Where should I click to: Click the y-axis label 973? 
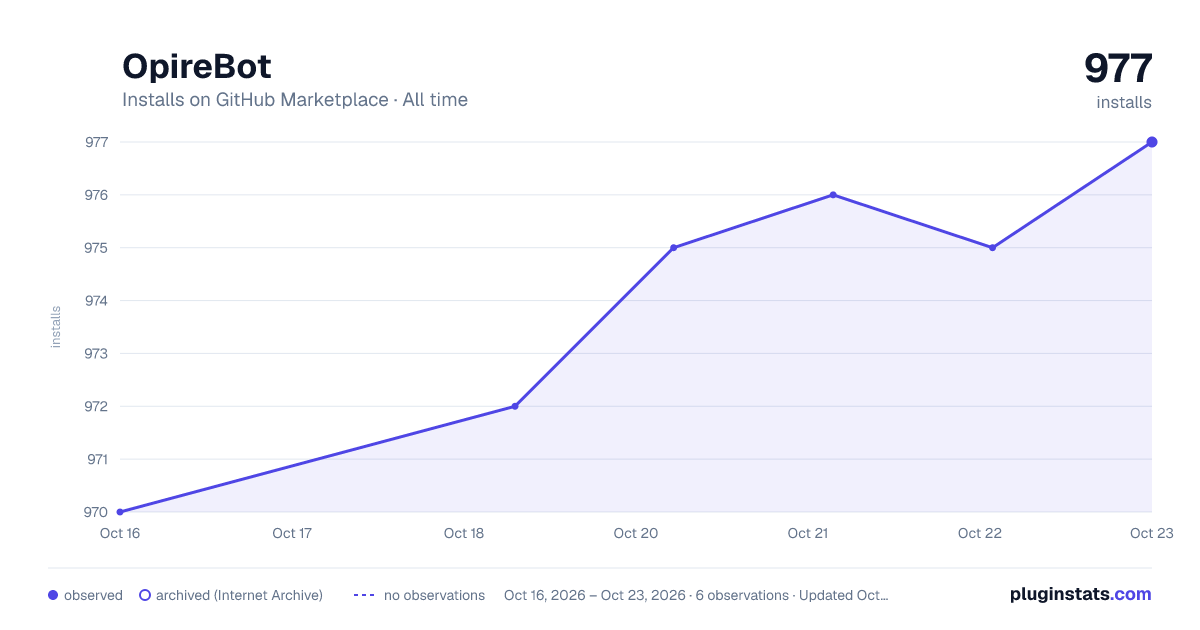pos(97,354)
